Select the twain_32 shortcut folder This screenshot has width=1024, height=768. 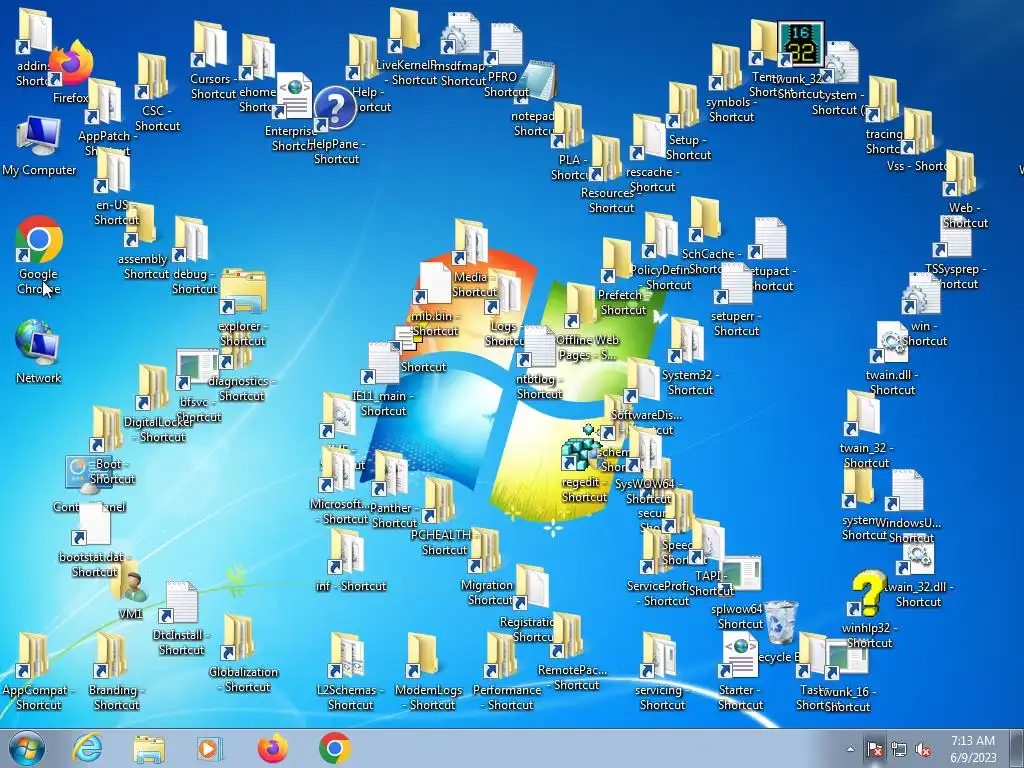click(863, 414)
